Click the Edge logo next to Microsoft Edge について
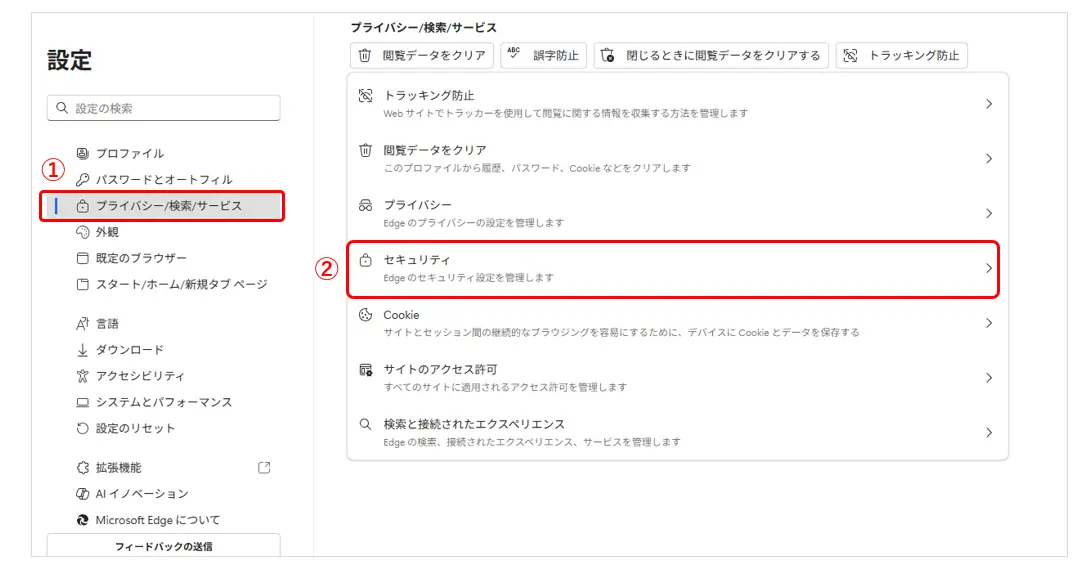 [x=83, y=520]
